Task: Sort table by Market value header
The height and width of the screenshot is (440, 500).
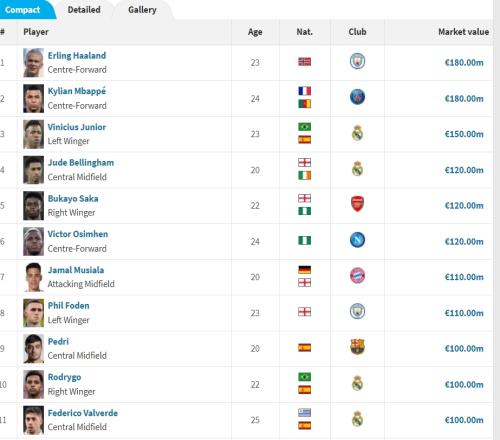Action: tap(463, 32)
